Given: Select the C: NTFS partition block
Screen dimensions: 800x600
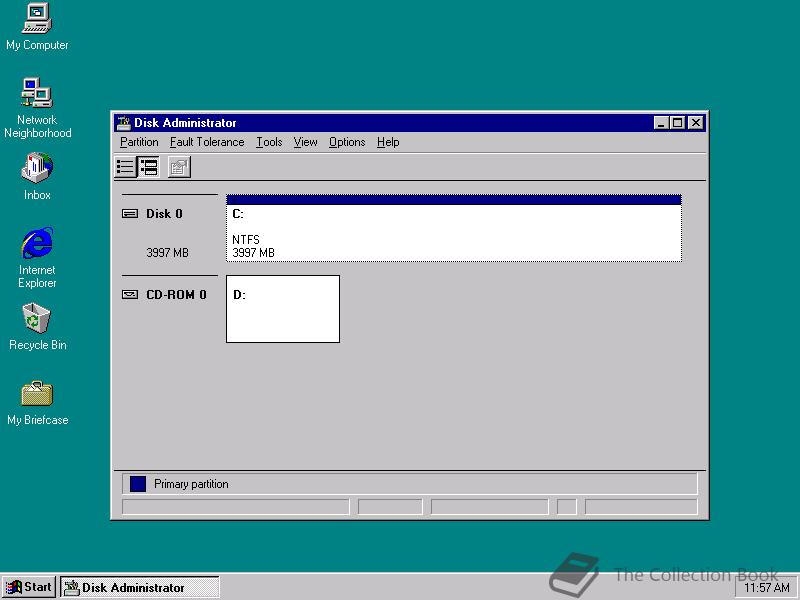Looking at the screenshot, I should point(454,228).
